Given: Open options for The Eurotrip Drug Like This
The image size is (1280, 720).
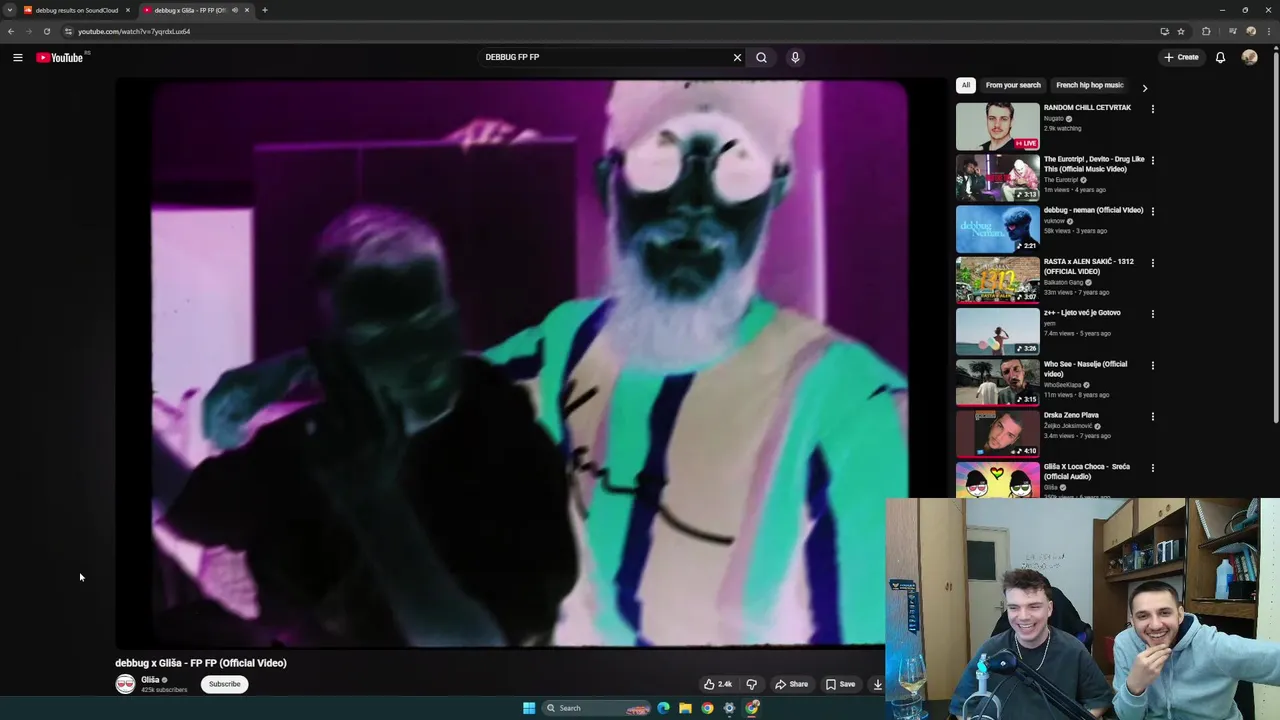Looking at the screenshot, I should coord(1153,160).
